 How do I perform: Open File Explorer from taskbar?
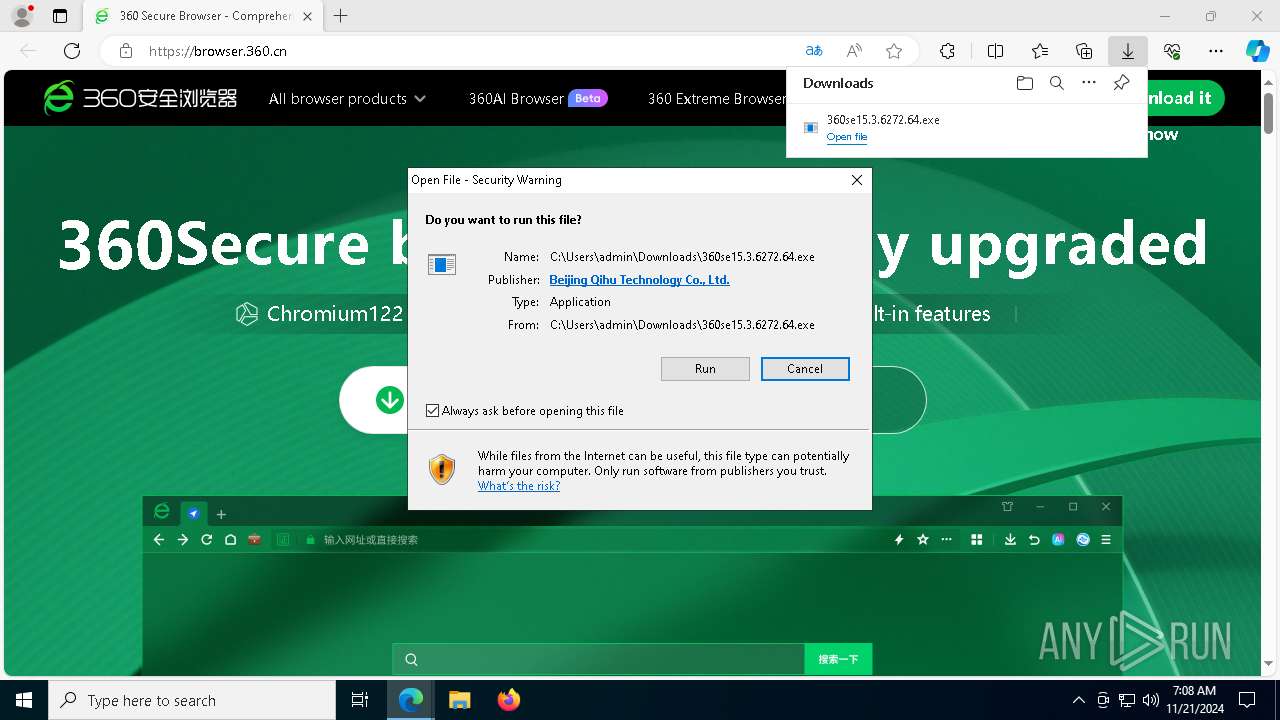click(x=460, y=700)
